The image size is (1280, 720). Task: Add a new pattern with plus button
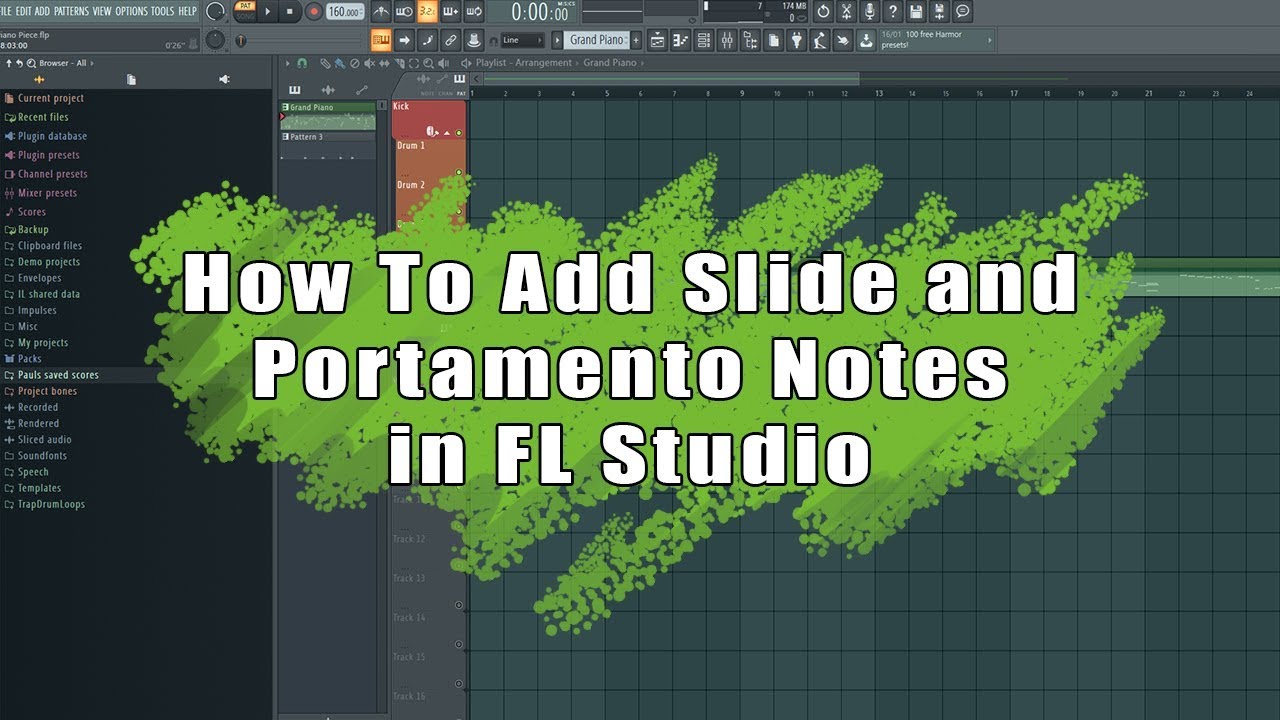point(637,40)
